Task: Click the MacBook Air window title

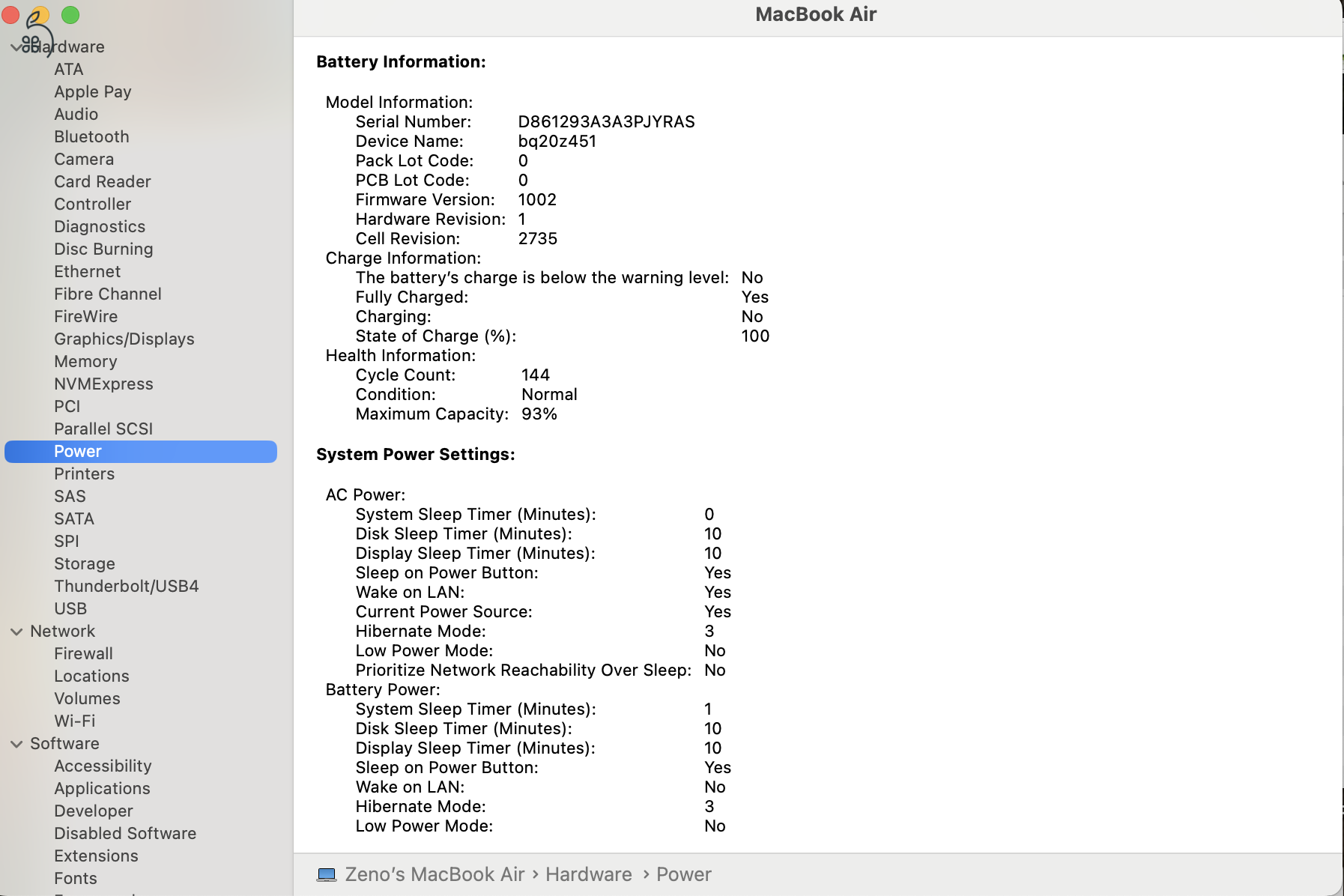Action: 816,14
